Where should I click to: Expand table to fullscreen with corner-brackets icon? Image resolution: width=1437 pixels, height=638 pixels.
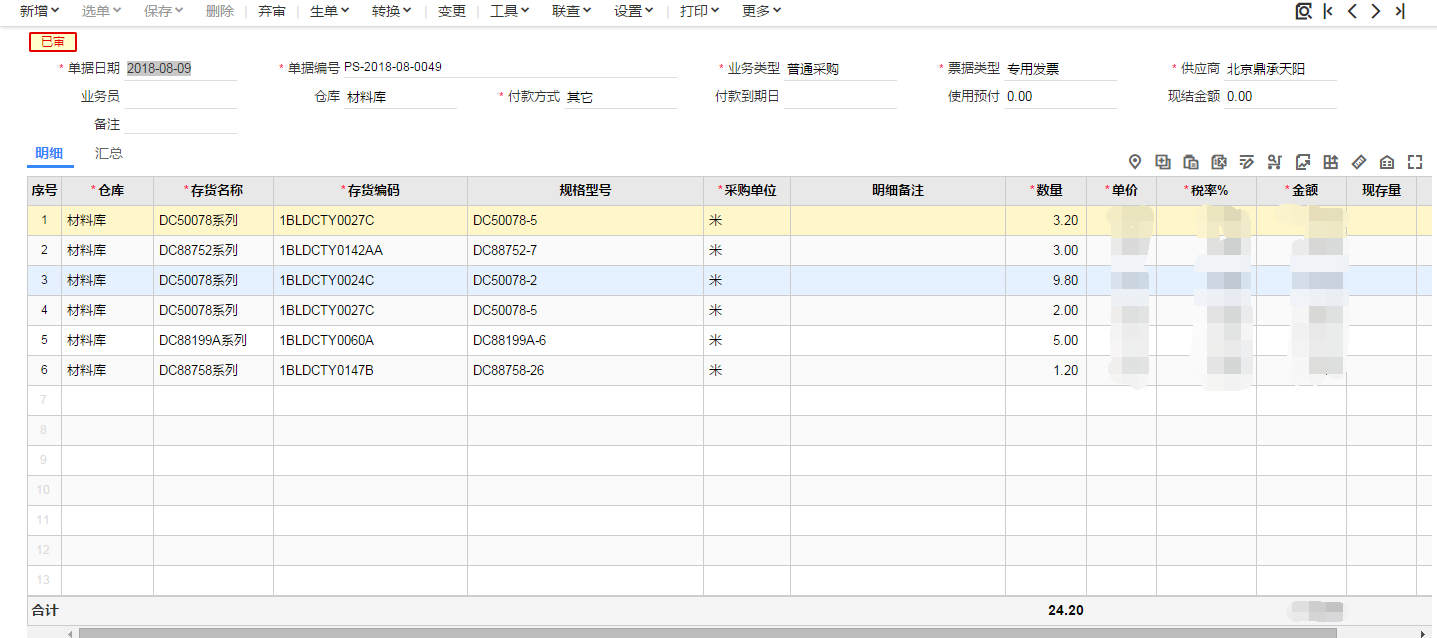[x=1414, y=162]
